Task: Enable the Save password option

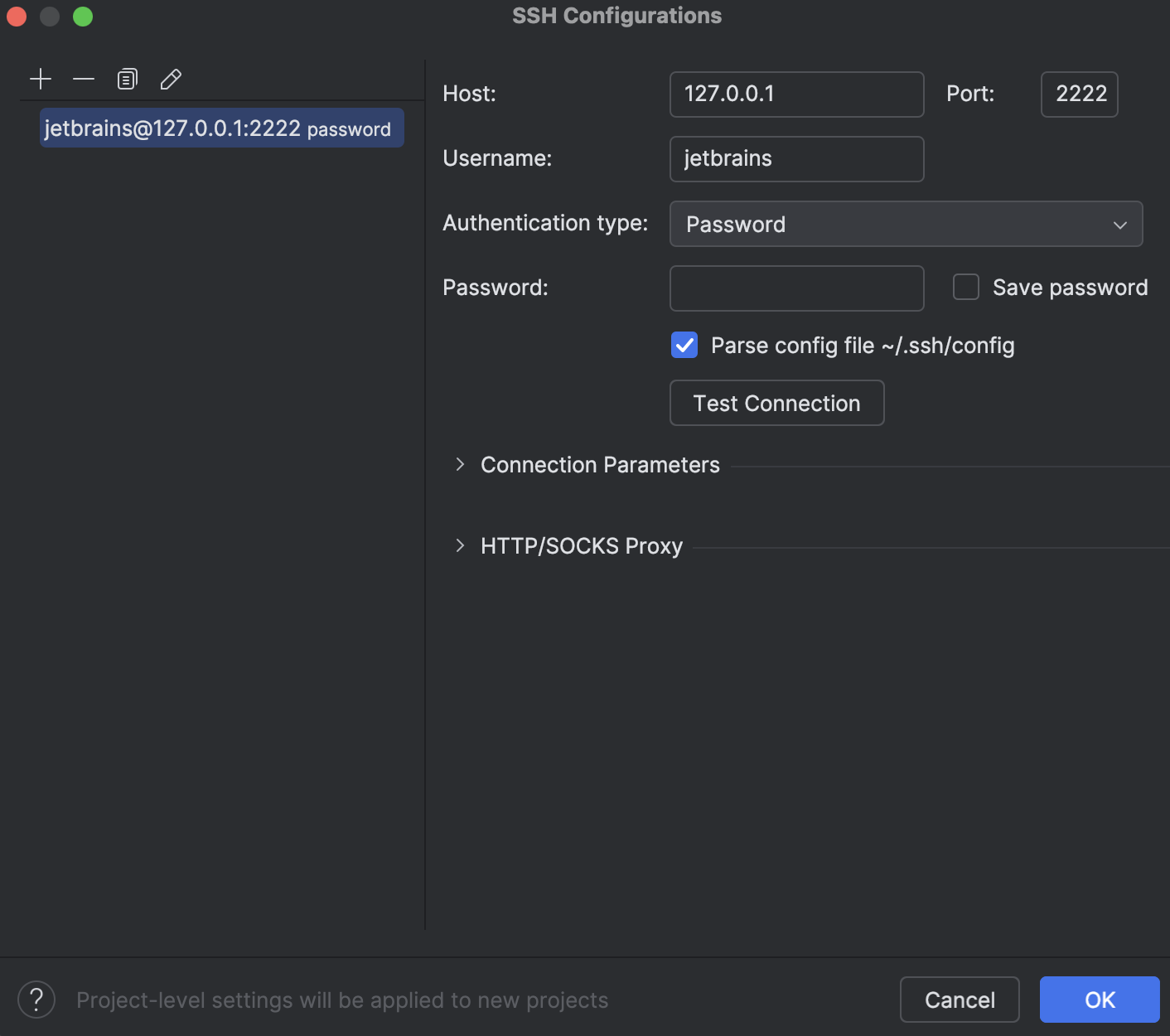Action: (x=965, y=287)
